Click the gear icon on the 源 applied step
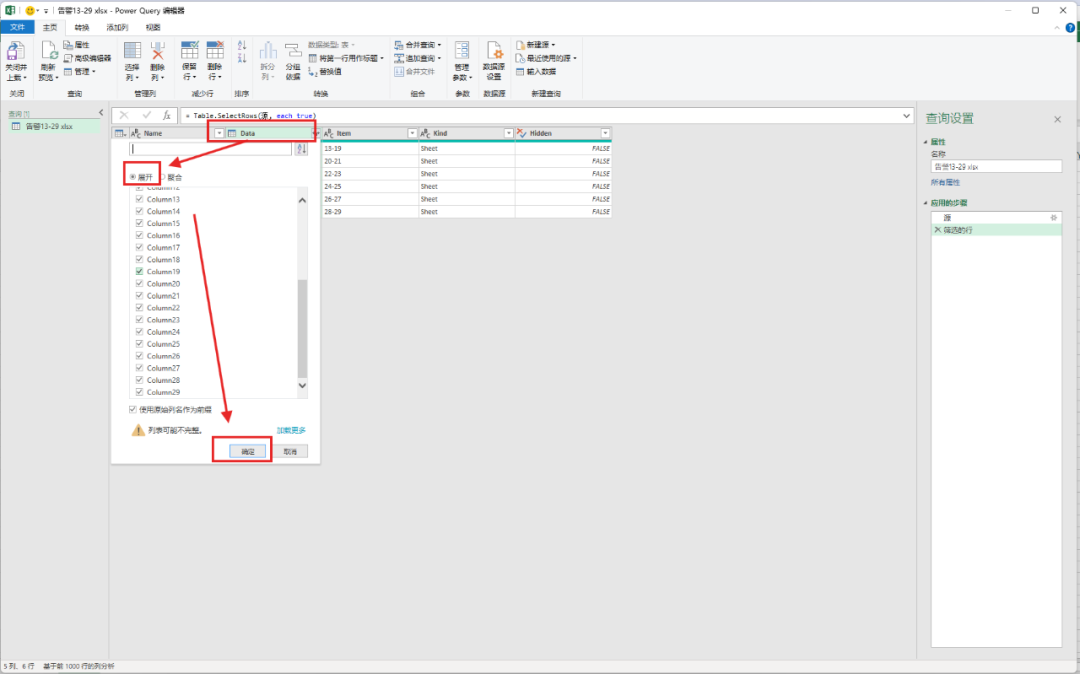Image resolution: width=1080 pixels, height=674 pixels. [x=1053, y=218]
